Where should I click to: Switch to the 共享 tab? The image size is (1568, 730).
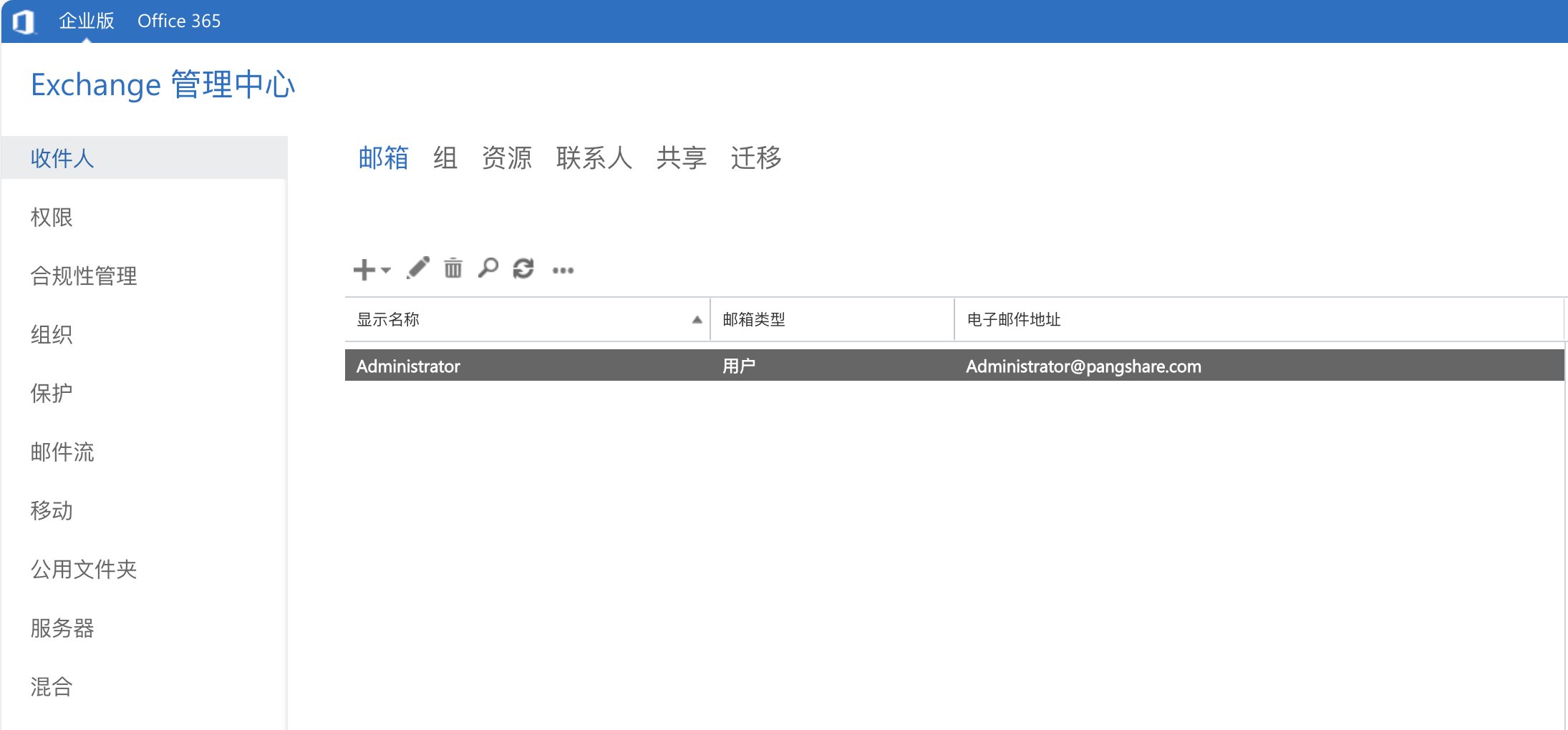pyautogui.click(x=682, y=158)
